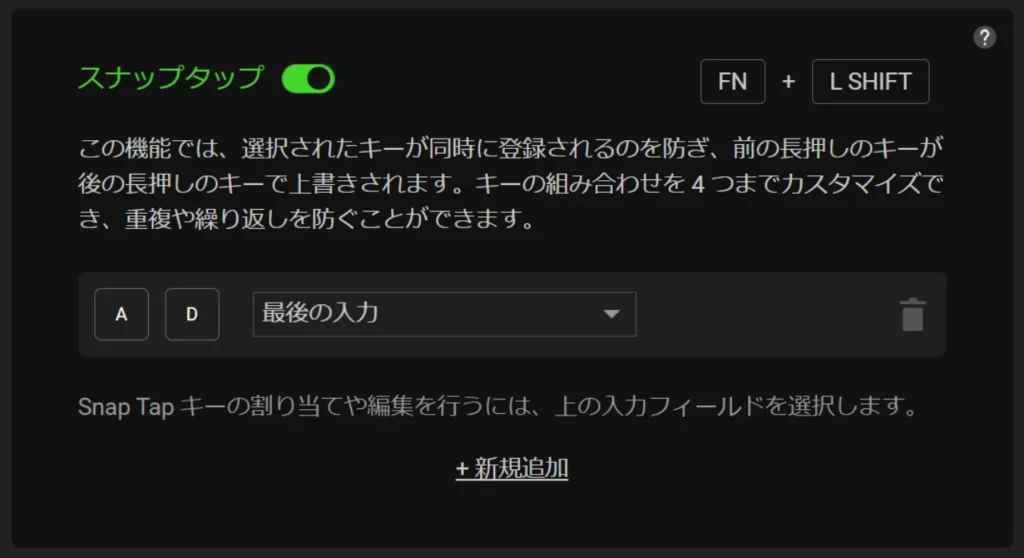This screenshot has width=1024, height=558.
Task: Open the help question mark icon
Action: (x=984, y=37)
